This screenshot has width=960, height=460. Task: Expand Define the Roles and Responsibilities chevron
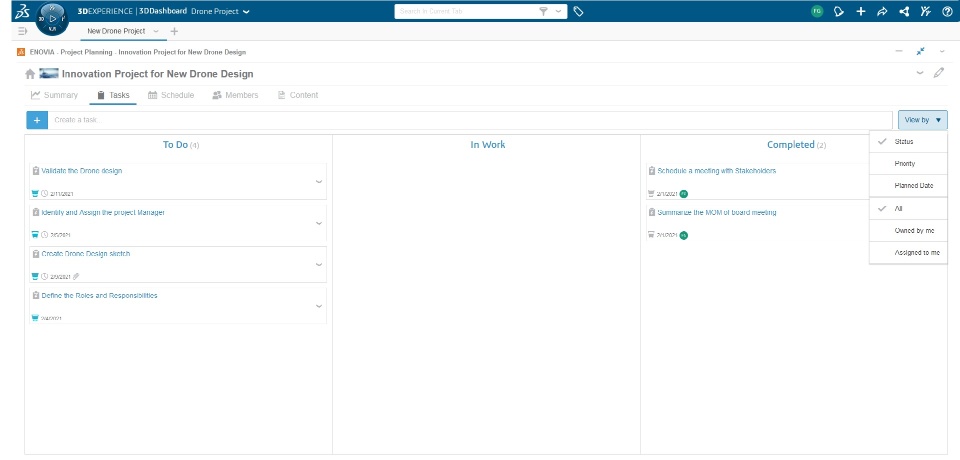pos(318,306)
